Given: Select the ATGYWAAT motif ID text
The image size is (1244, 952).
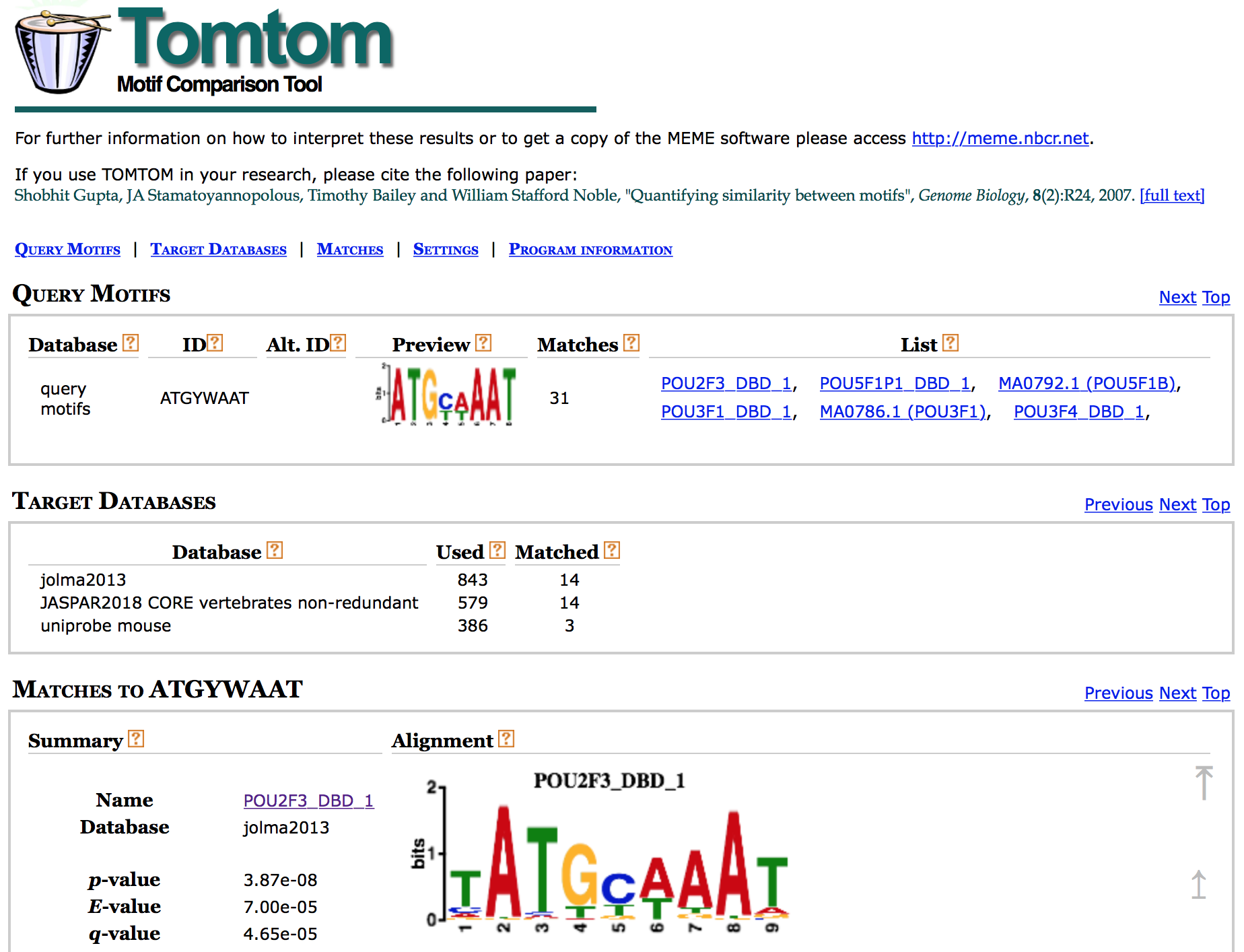Looking at the screenshot, I should (x=205, y=398).
